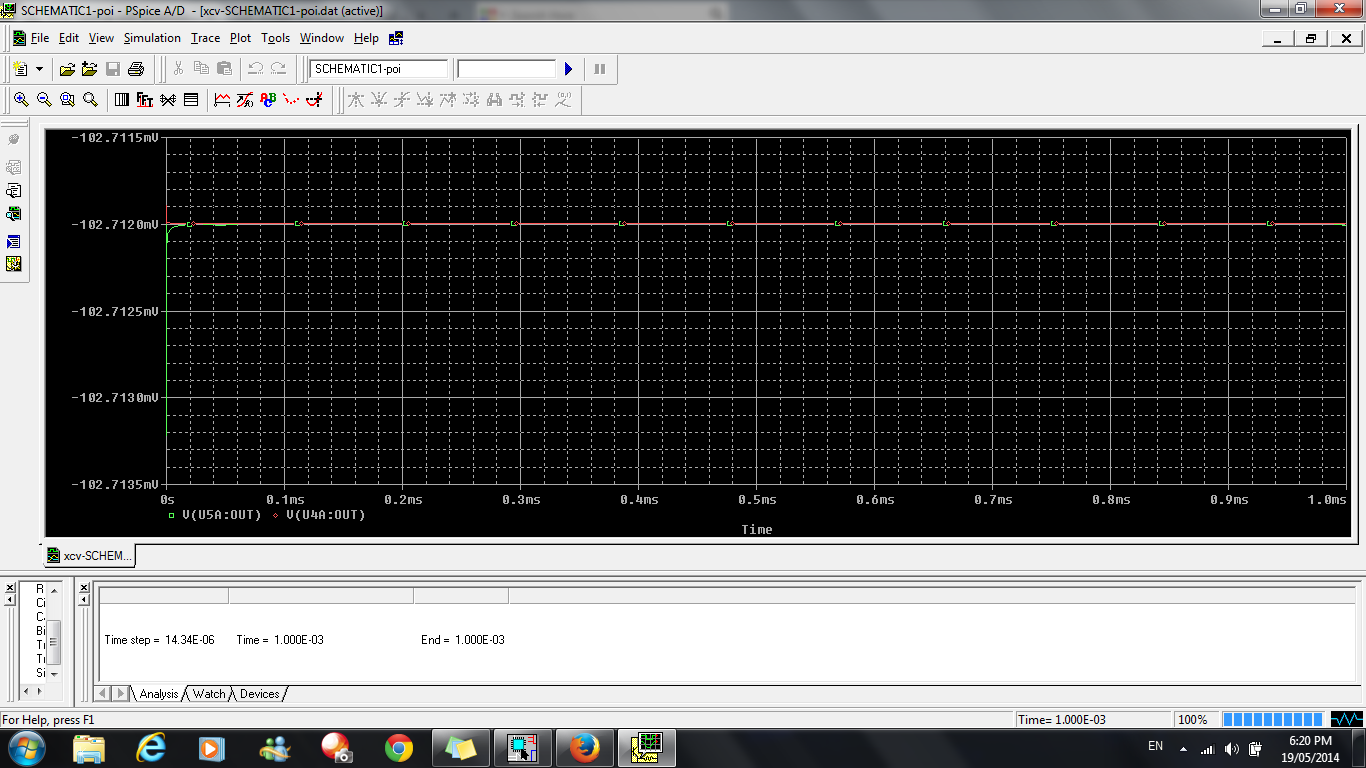
Task: Open the Edit menu
Action: tap(69, 38)
